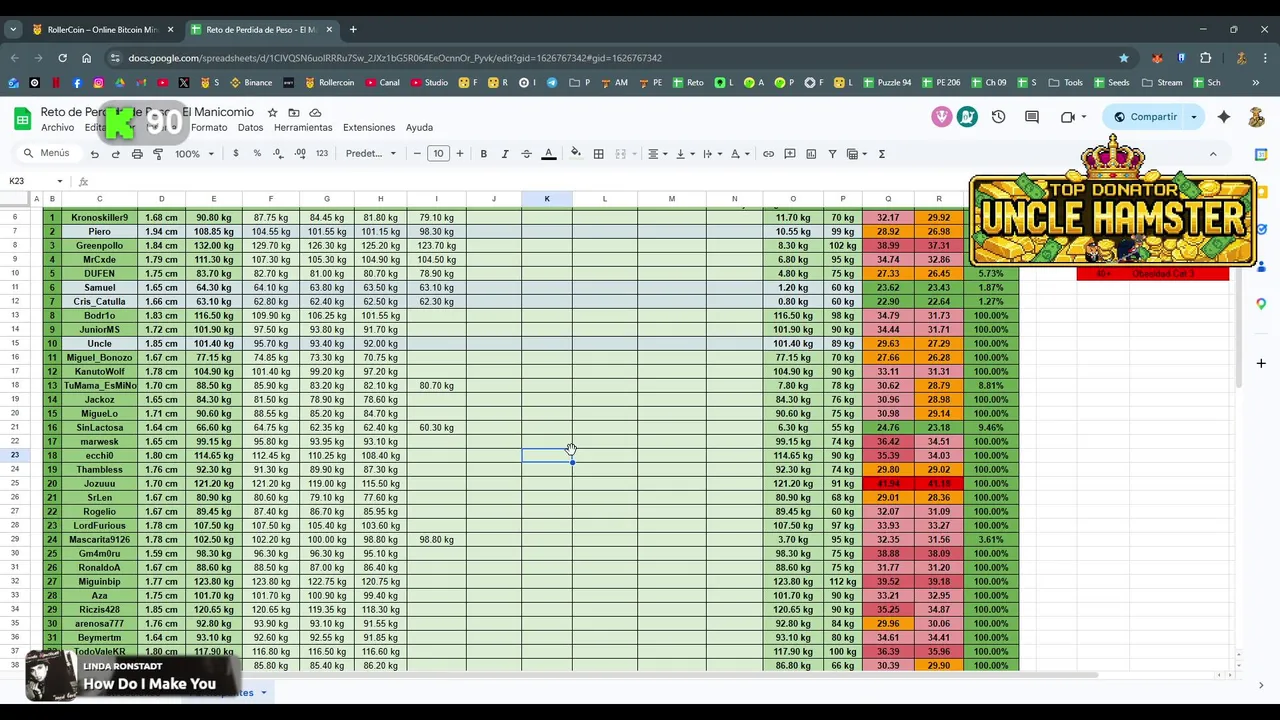1280x720 pixels.
Task: Click cell with name Kronoskiller9
Action: click(x=99, y=218)
